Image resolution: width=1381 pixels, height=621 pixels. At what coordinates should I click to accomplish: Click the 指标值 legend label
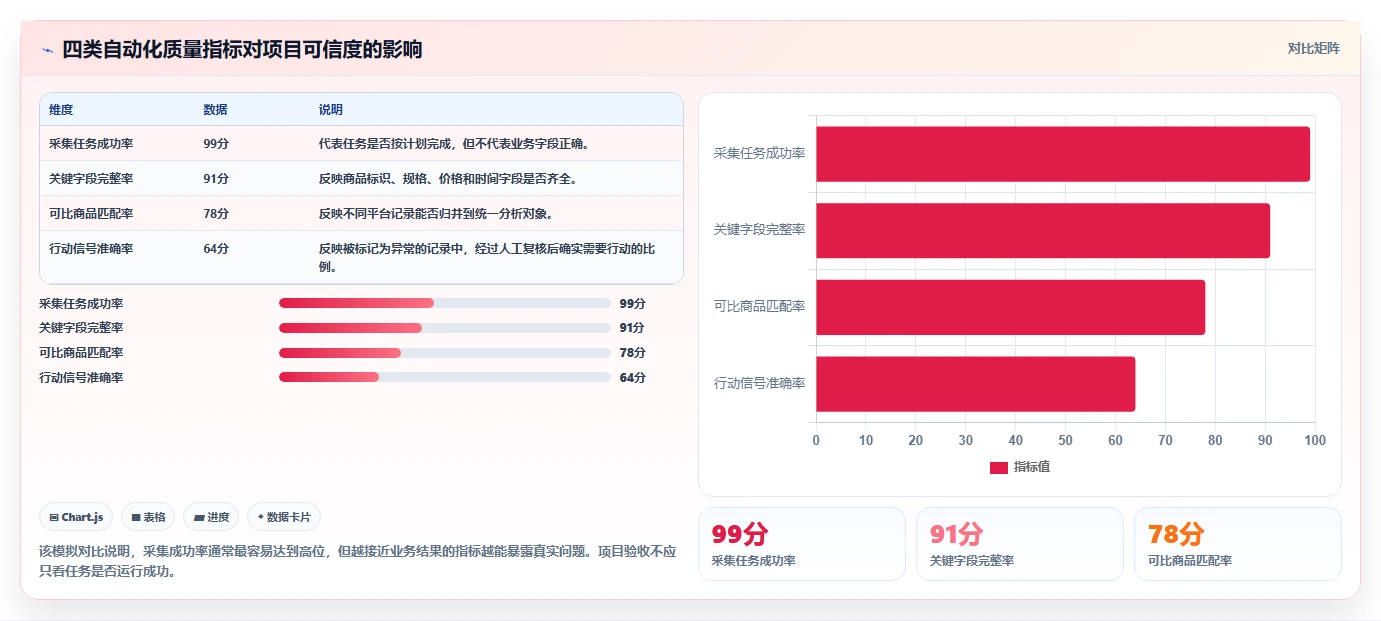pos(1032,467)
